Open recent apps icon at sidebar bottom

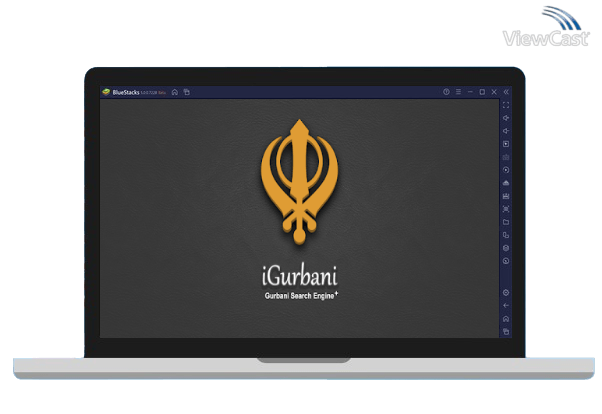pos(506,332)
